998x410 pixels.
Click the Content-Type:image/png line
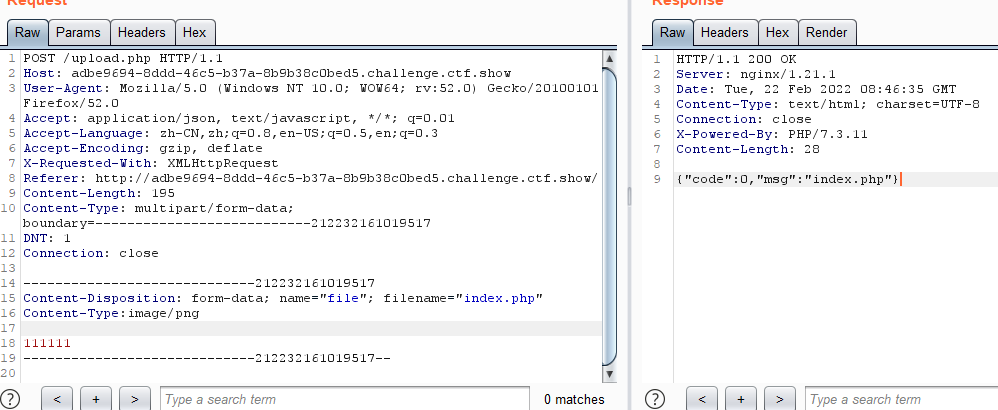(111, 313)
